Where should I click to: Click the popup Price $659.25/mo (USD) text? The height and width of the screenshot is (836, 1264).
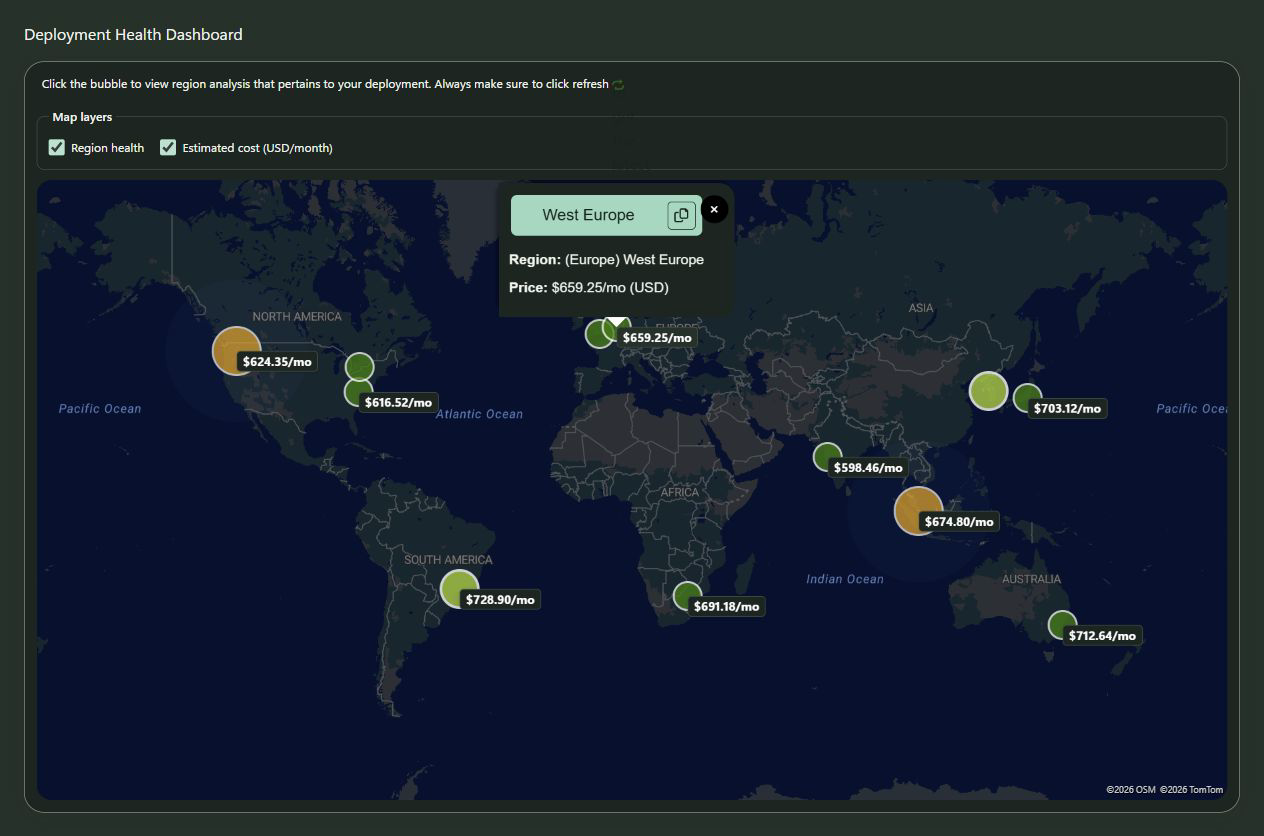[x=589, y=287]
